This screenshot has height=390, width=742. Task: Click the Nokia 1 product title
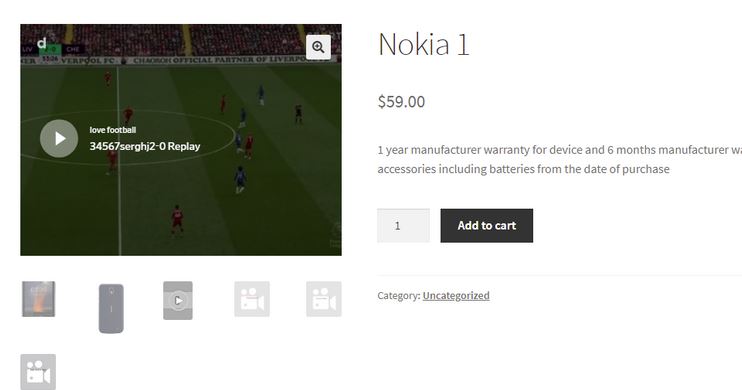[x=424, y=44]
